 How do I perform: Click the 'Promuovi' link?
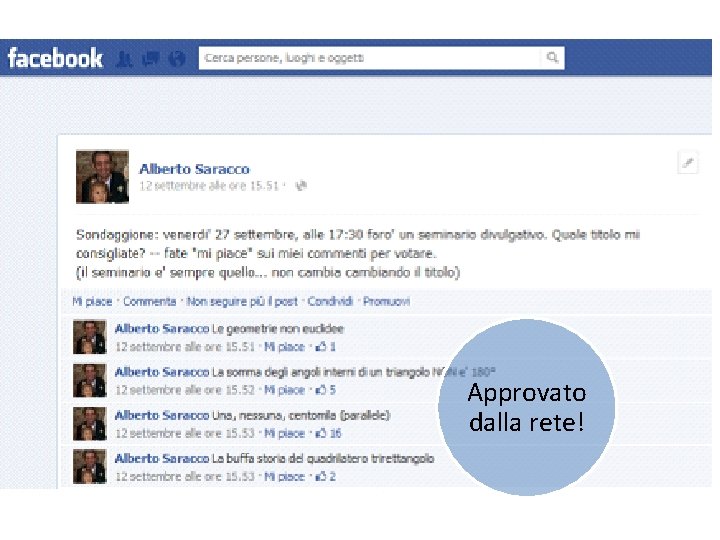pos(386,302)
